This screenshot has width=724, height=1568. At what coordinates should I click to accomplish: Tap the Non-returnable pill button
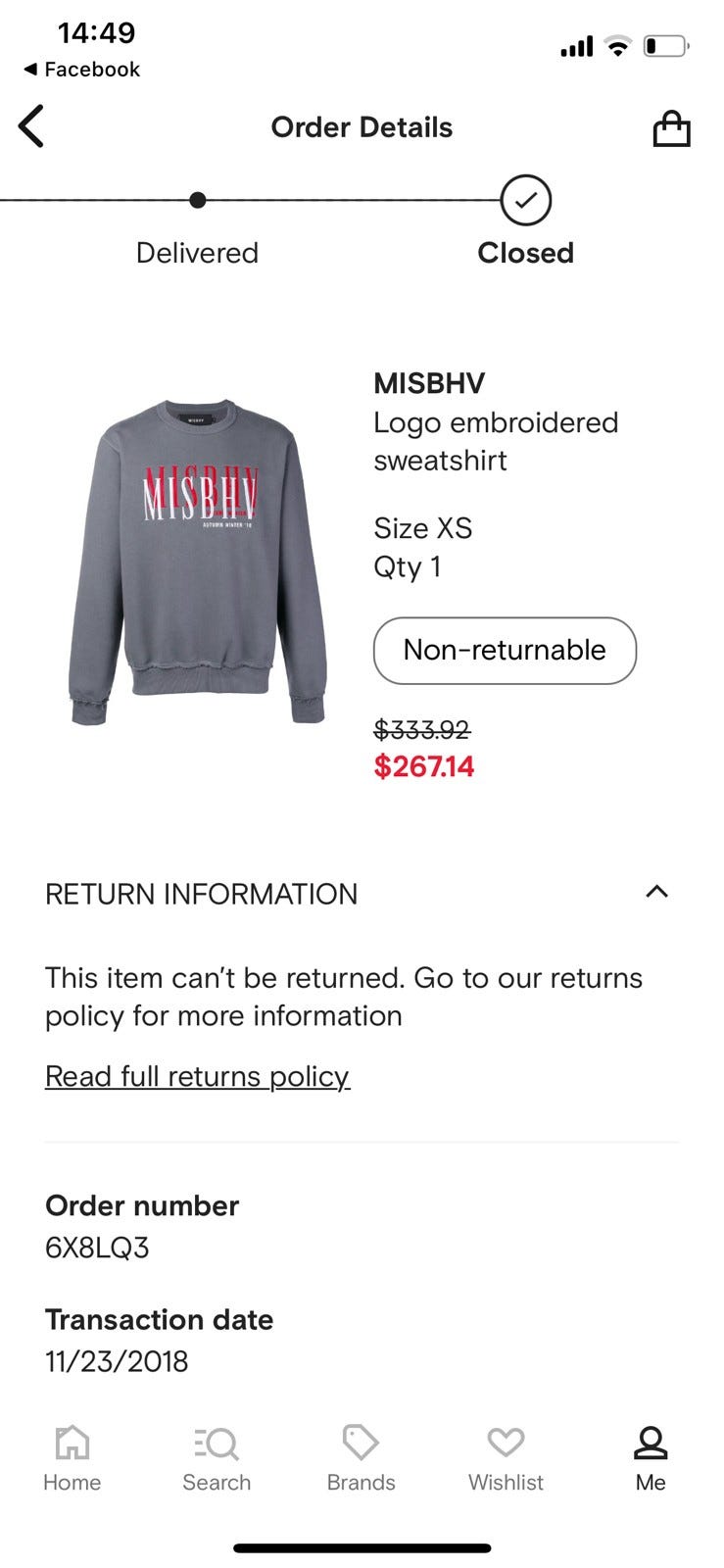(505, 650)
